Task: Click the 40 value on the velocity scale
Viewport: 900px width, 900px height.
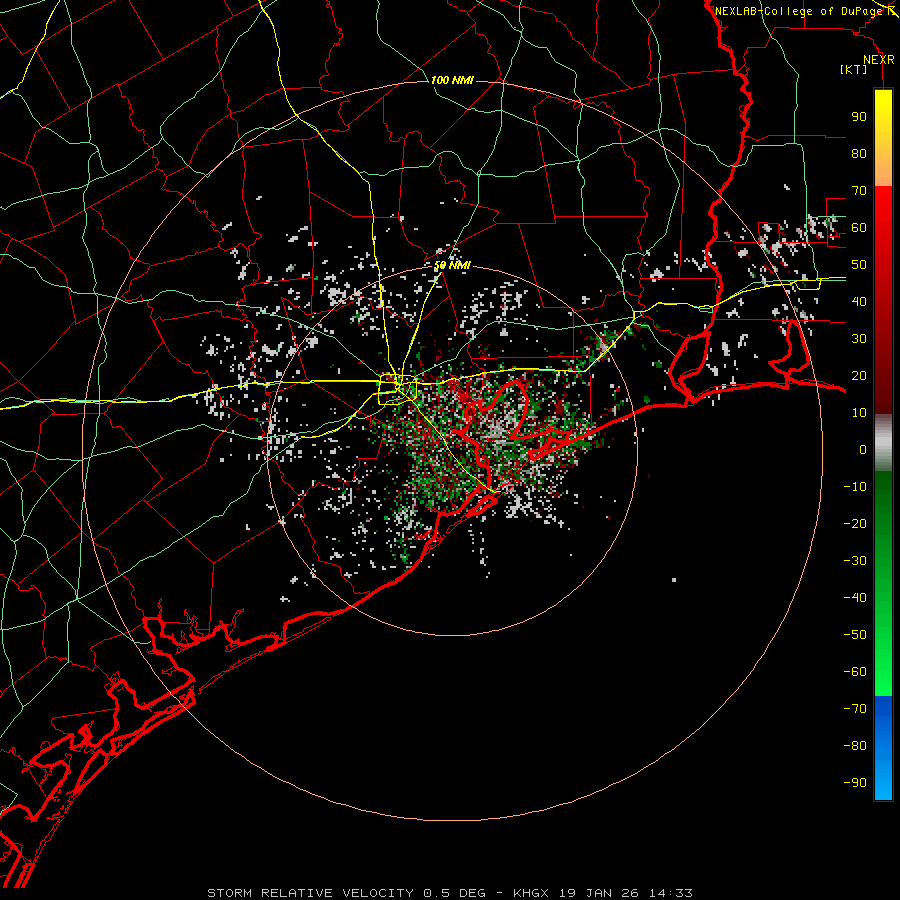Action: 859,301
